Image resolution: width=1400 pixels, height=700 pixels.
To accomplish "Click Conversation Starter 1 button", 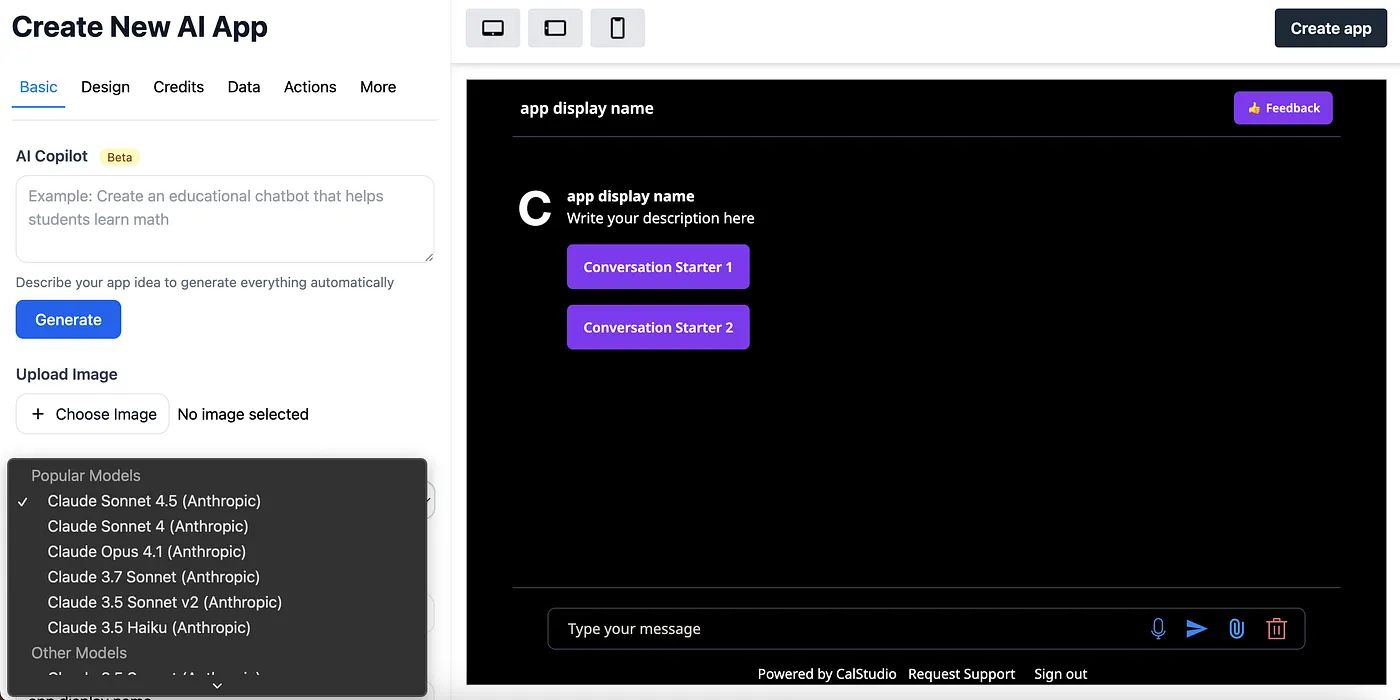I will [x=658, y=267].
